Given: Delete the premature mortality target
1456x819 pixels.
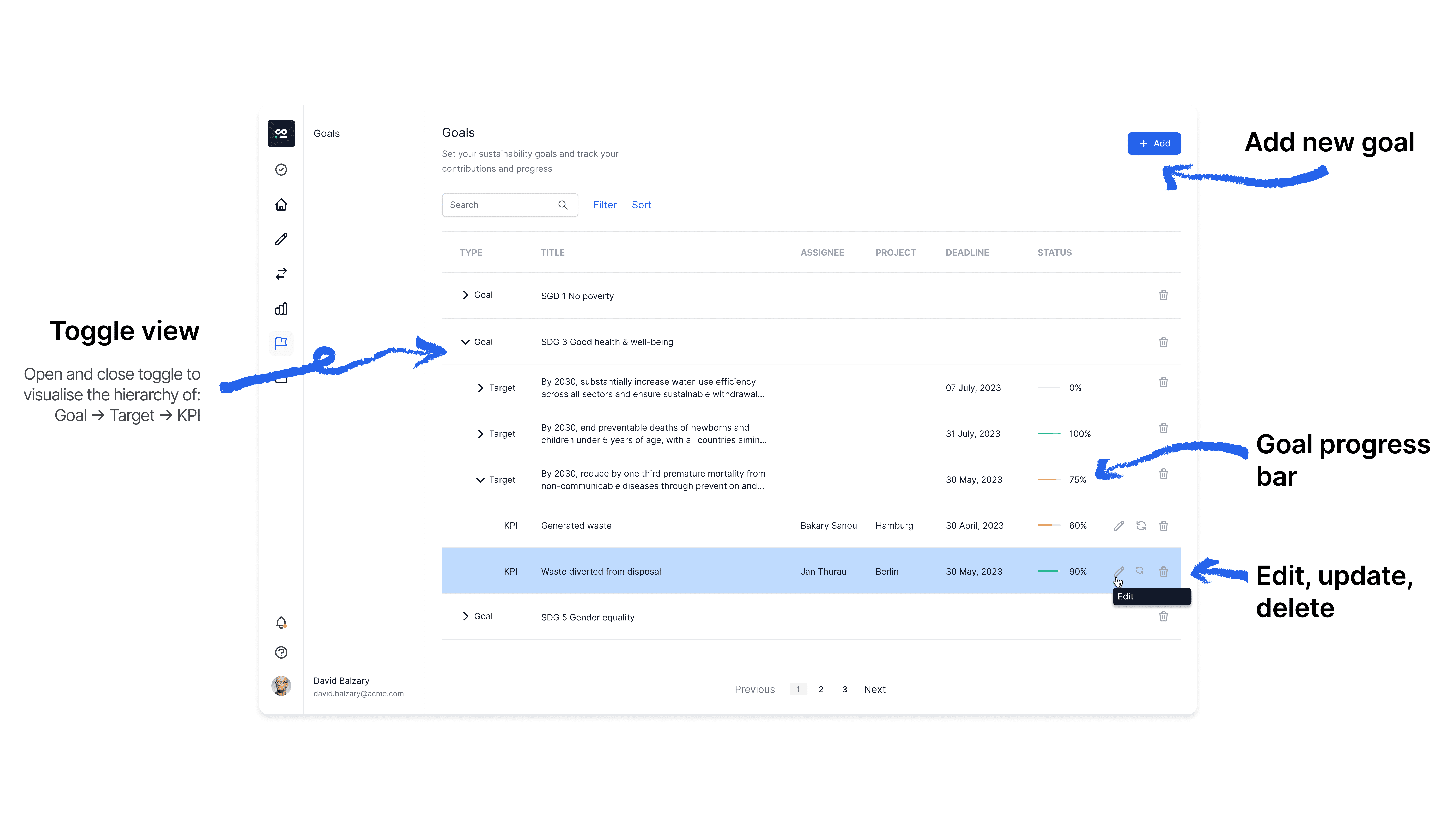Looking at the screenshot, I should point(1163,474).
